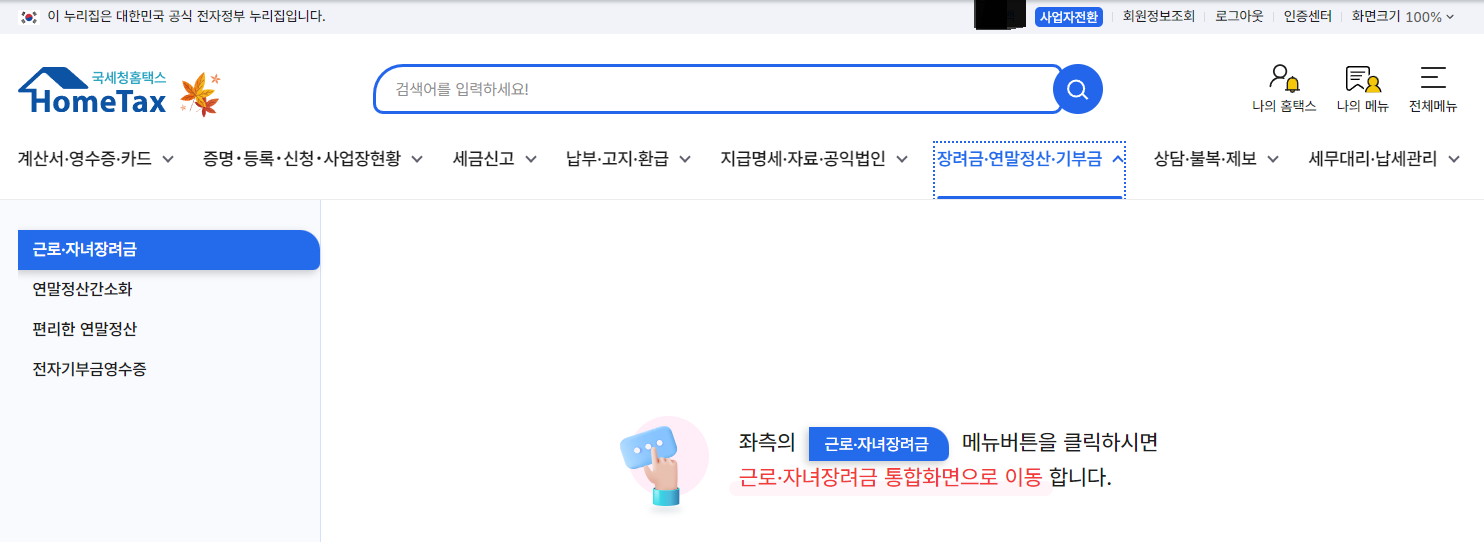Screen dimensions: 1484x542
Task: Expand chevron next to 납부·고지·환급
Action: (685, 159)
